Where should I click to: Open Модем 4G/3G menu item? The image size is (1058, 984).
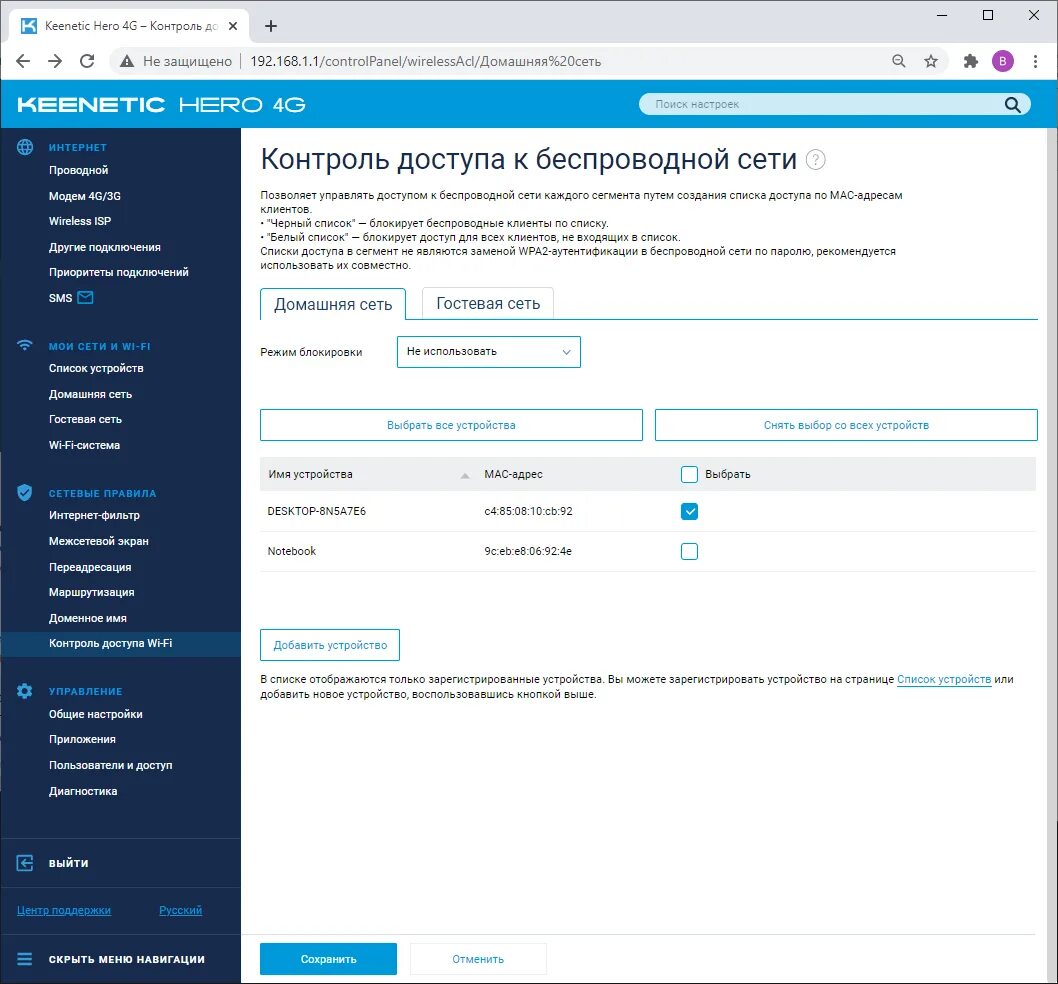coord(84,196)
